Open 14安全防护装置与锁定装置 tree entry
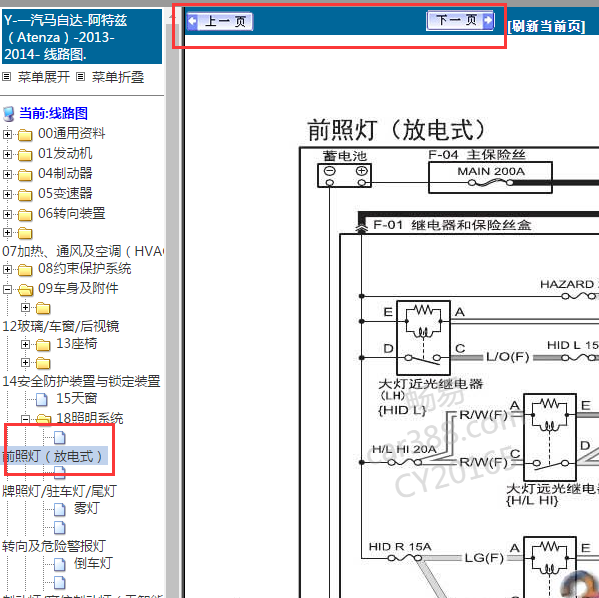The height and width of the screenshot is (598, 599). [81, 381]
